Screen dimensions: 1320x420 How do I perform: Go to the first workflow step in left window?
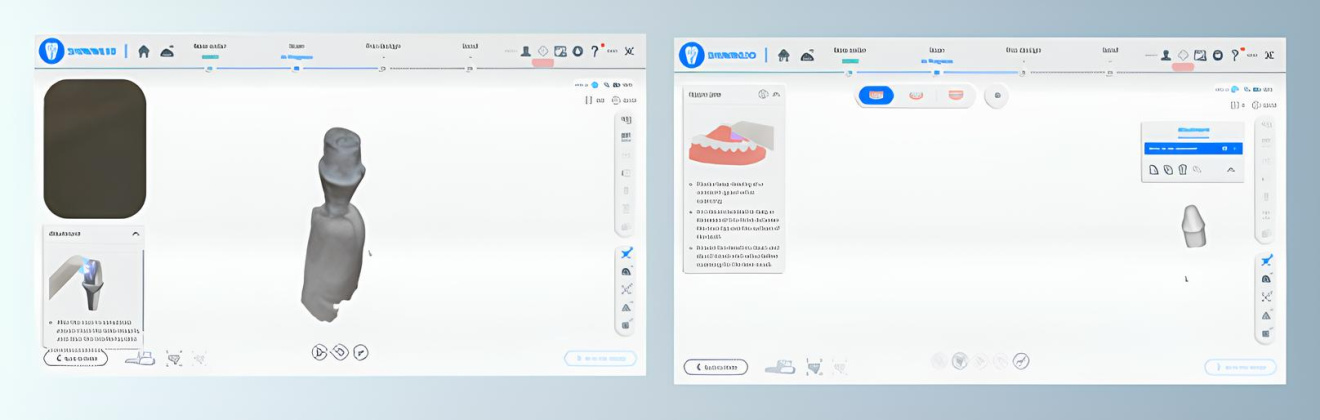209,69
